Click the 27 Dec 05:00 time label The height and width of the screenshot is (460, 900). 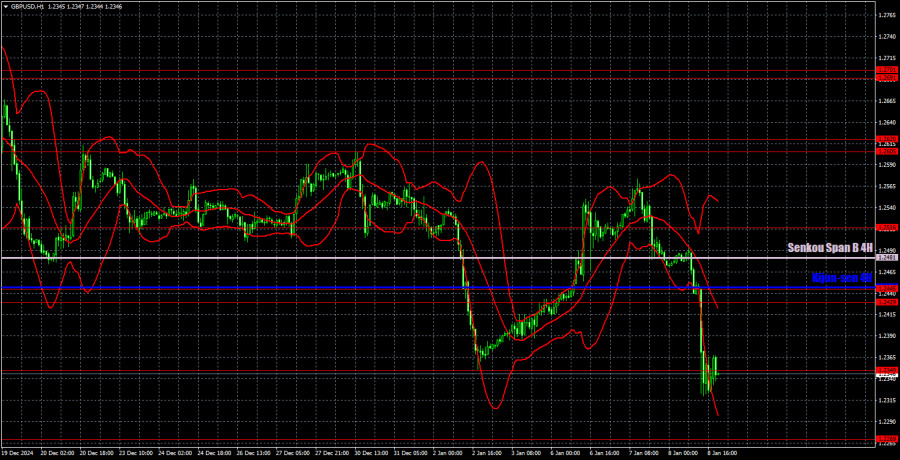[294, 453]
